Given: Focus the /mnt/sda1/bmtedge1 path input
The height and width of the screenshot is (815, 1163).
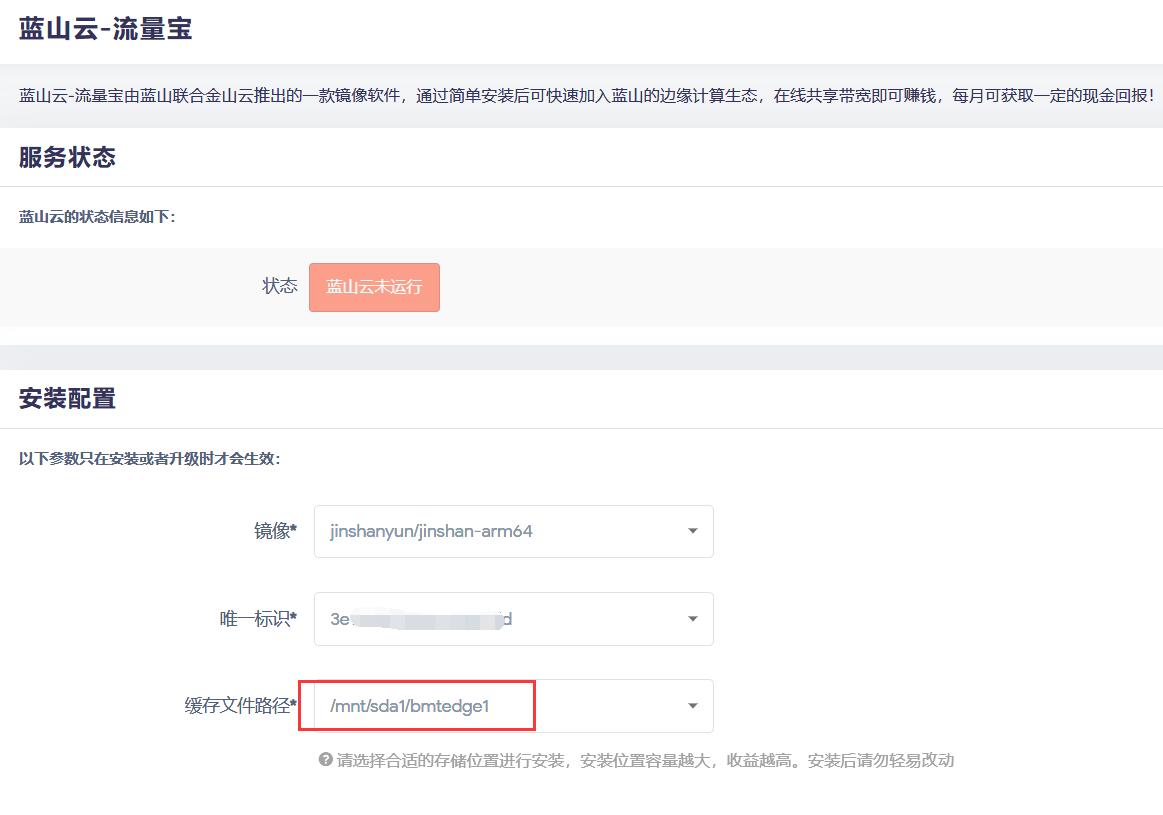Looking at the screenshot, I should click(x=513, y=706).
